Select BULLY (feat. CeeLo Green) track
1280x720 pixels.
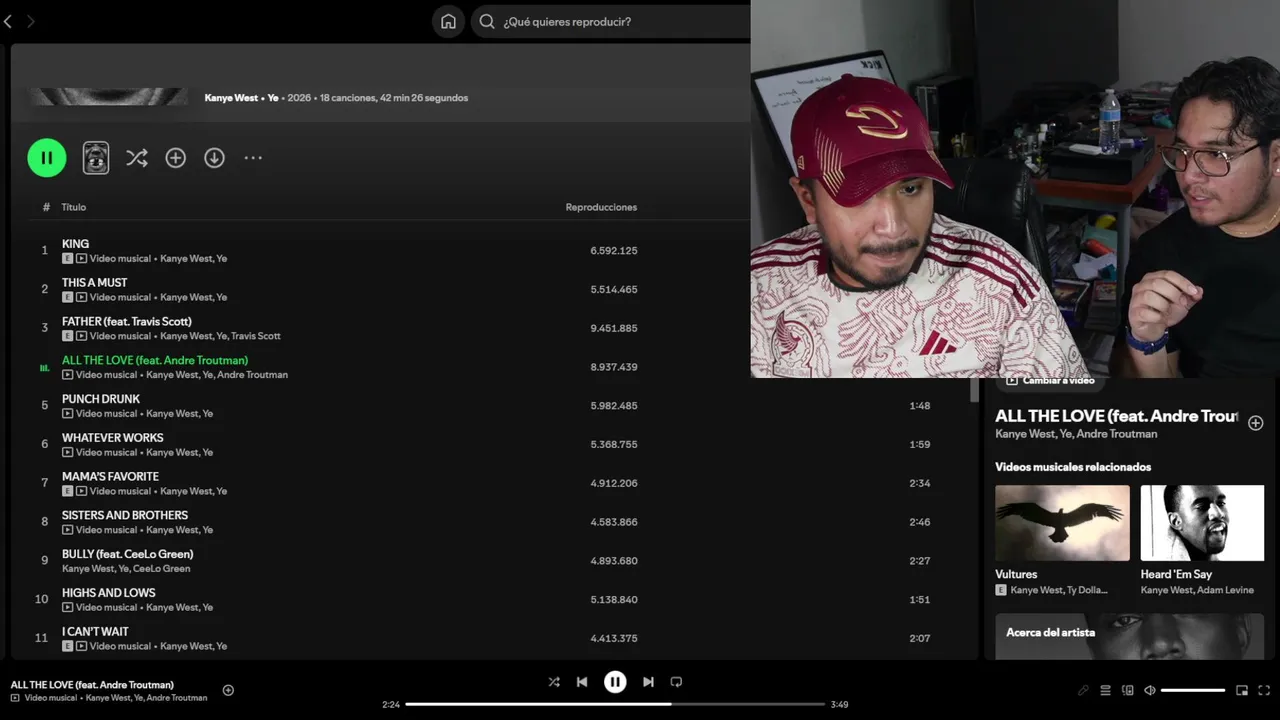[127, 554]
